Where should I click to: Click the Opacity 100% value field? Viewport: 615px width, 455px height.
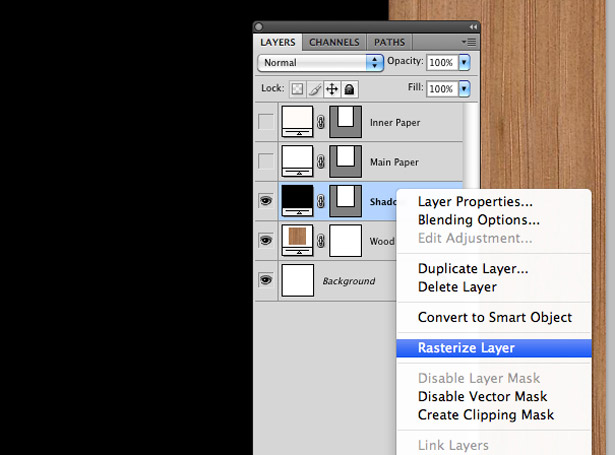tap(442, 62)
